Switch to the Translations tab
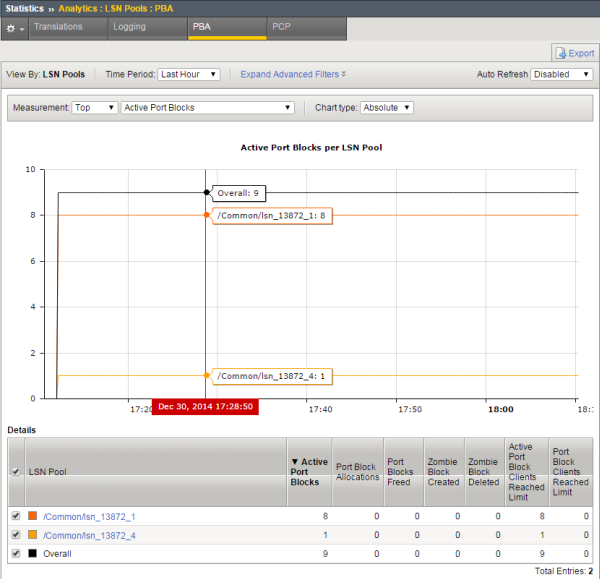Screen dimensions: 600x579 [x=57, y=28]
